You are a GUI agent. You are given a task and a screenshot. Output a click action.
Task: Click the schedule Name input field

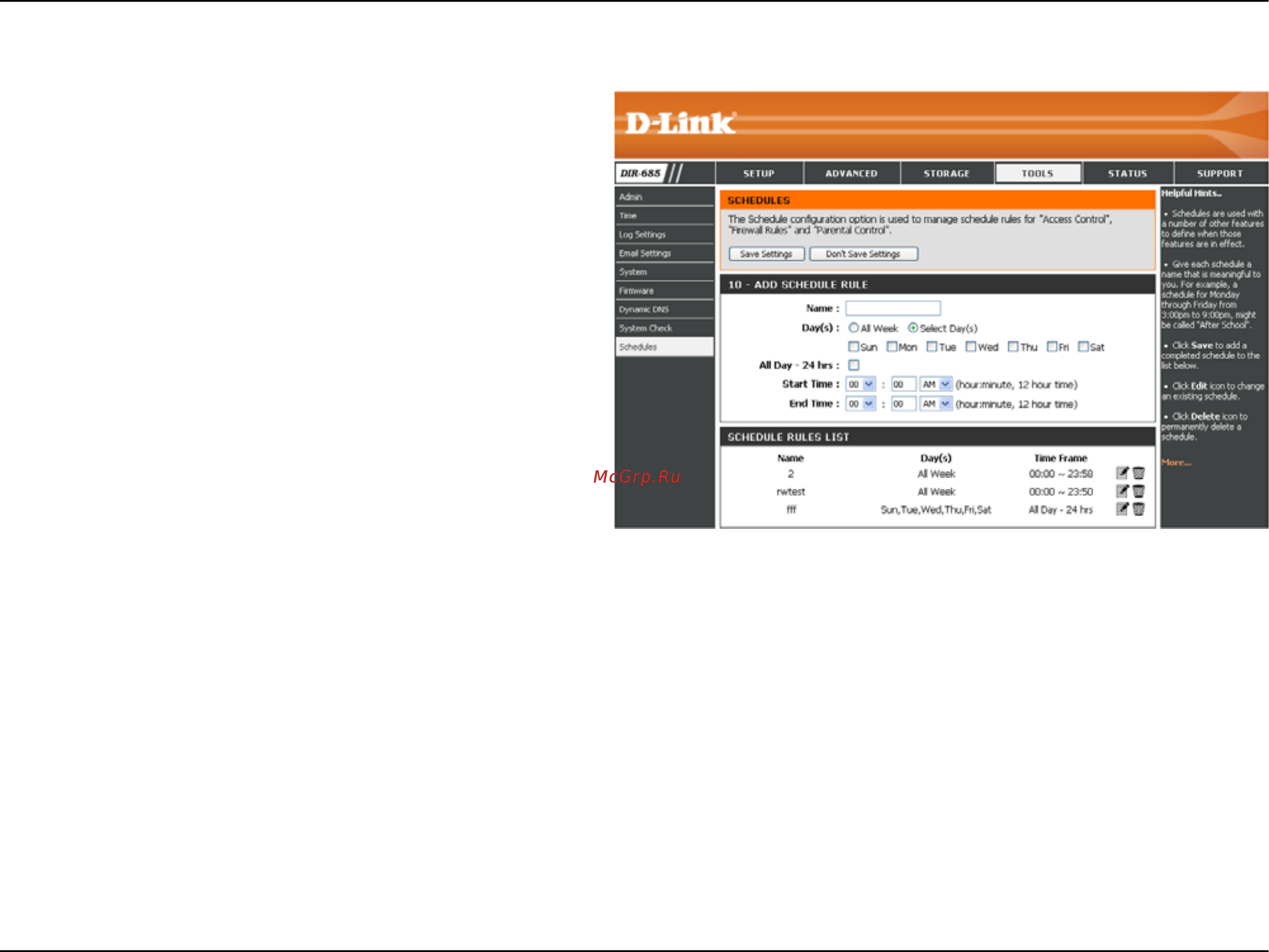(893, 308)
